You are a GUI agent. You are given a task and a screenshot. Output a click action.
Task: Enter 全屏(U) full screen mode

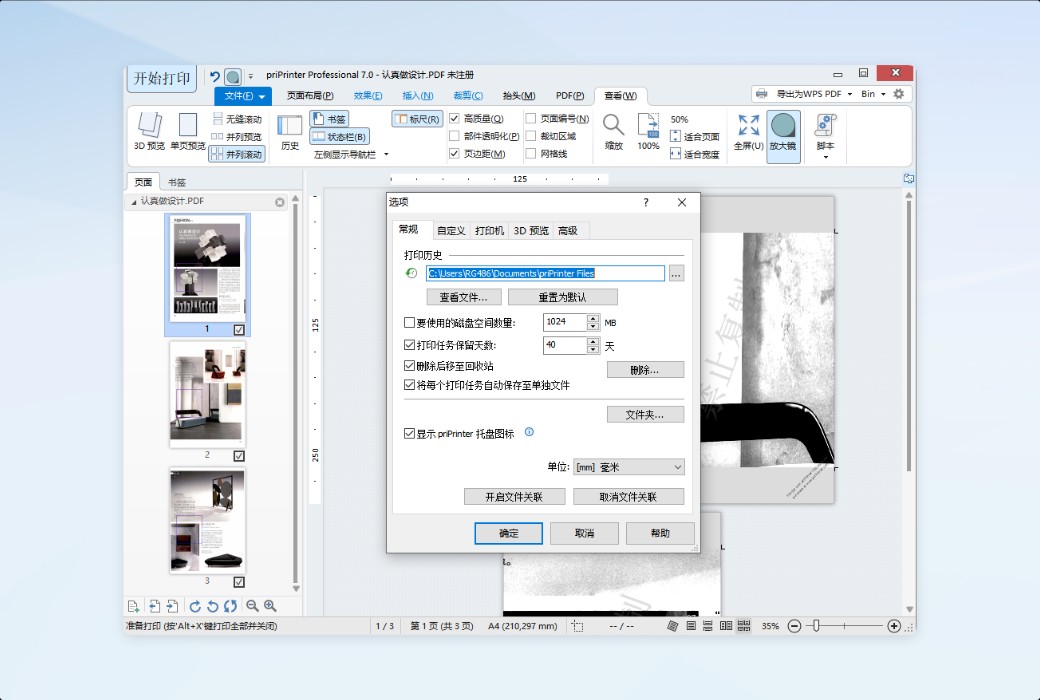[x=749, y=131]
